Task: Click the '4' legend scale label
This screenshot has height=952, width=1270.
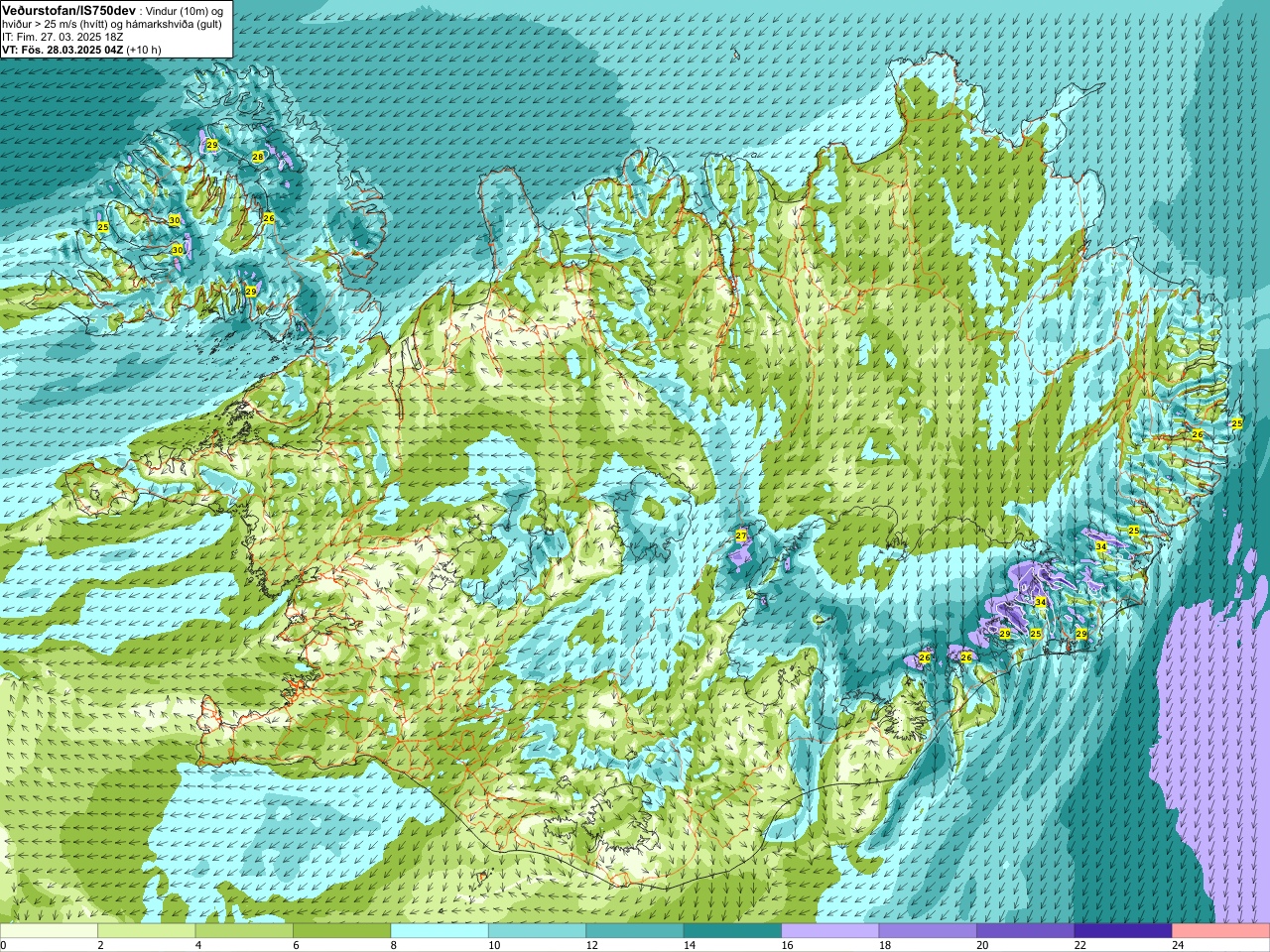Action: click(x=198, y=945)
